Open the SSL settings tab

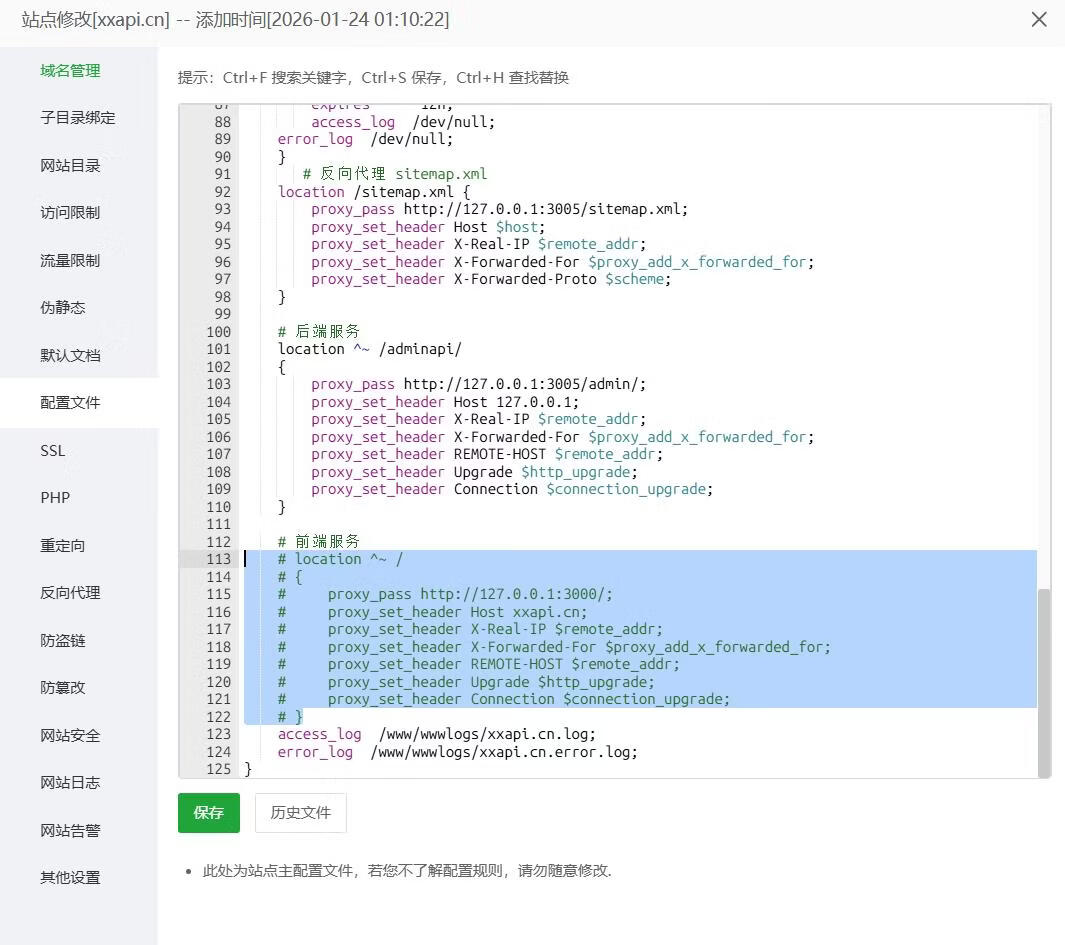tap(53, 451)
